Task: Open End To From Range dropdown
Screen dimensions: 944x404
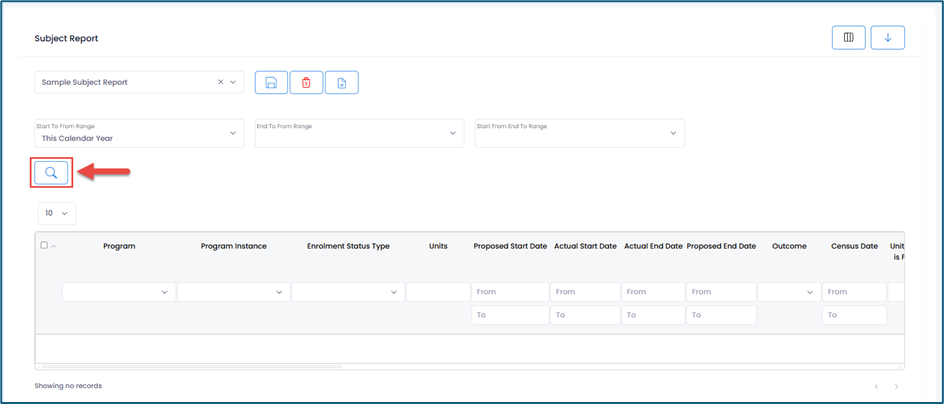Action: pos(453,133)
